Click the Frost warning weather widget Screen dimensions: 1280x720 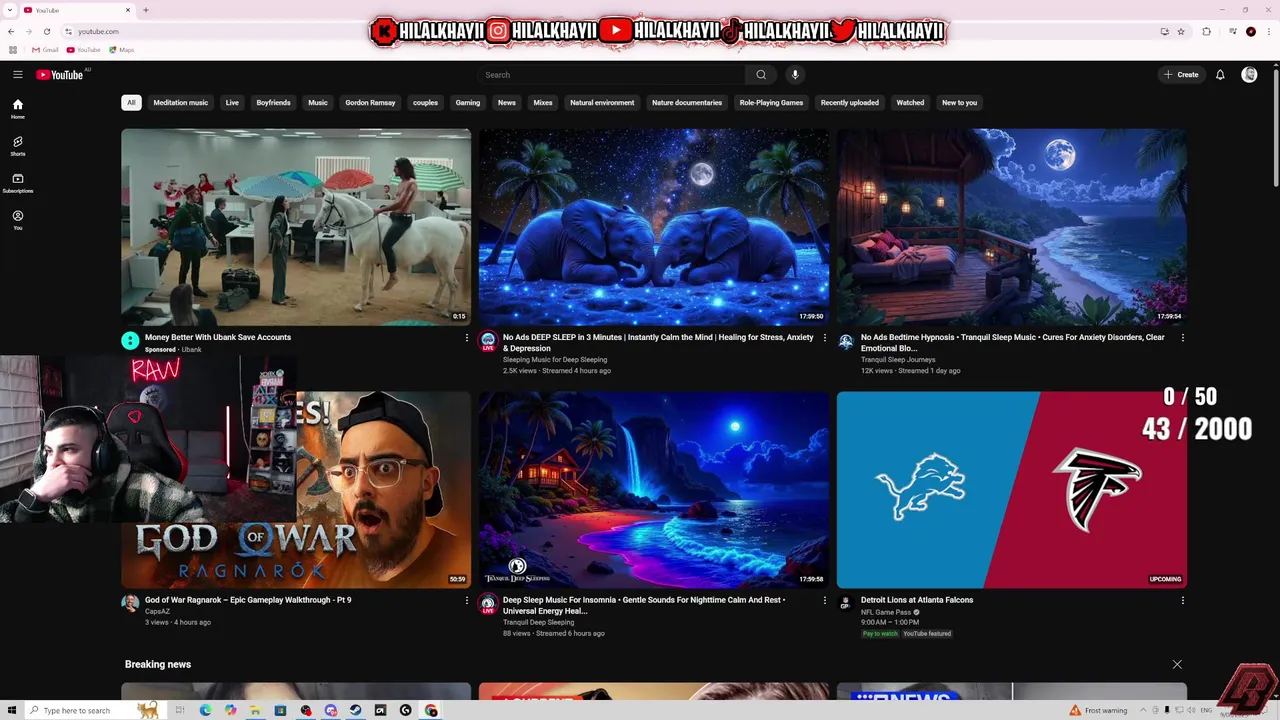tap(1098, 710)
